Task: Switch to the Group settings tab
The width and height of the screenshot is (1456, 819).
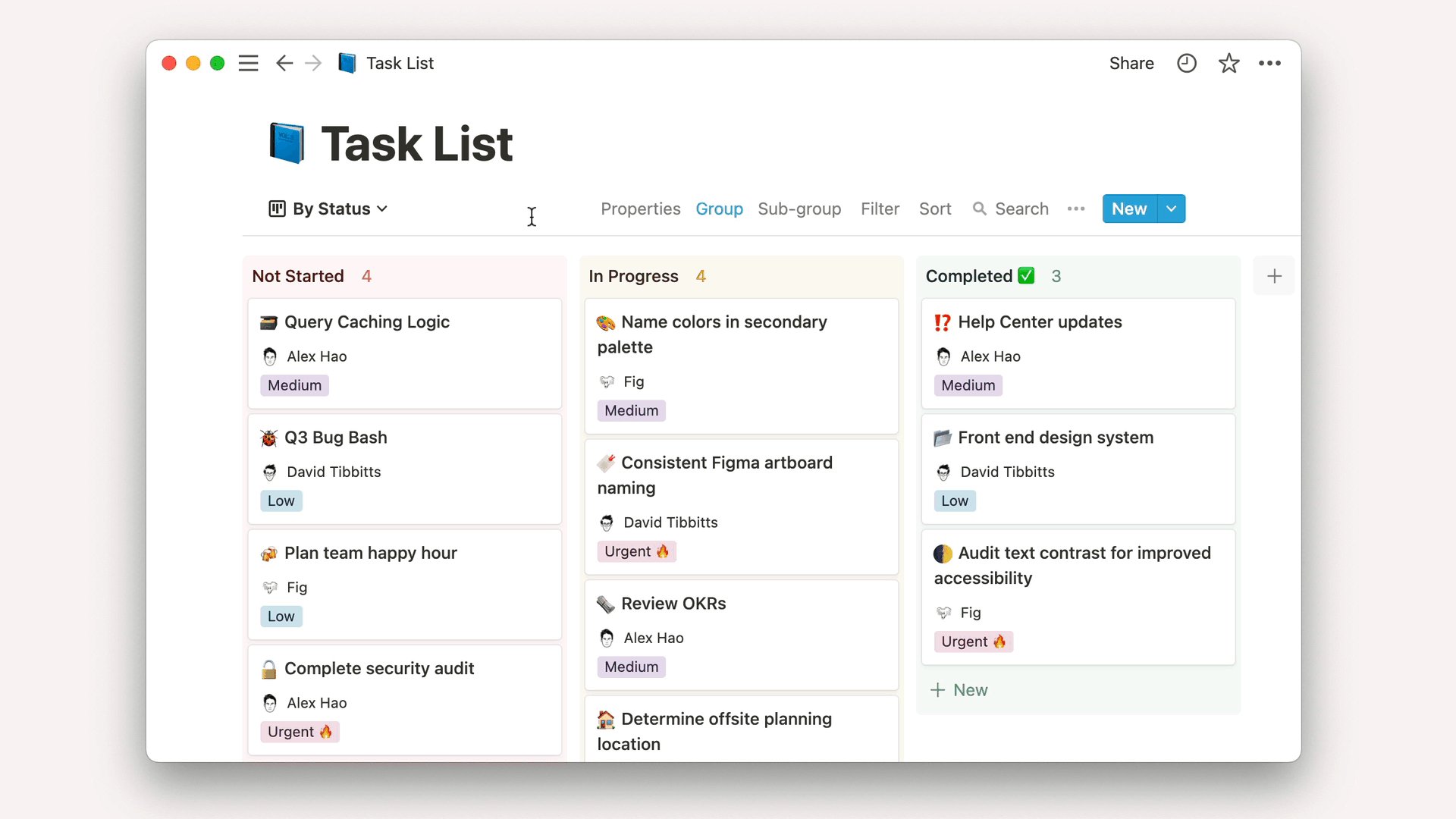Action: coord(719,209)
